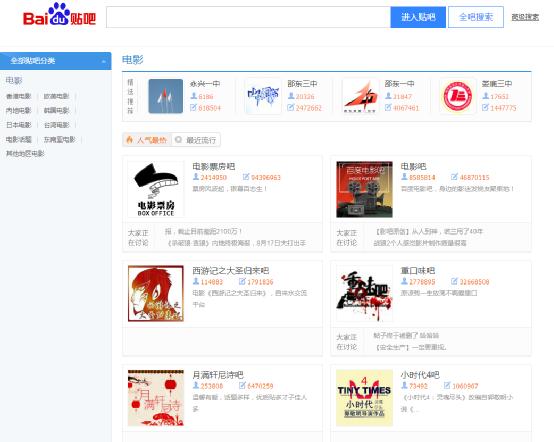This screenshot has width=554, height=442.
Task: Open the 西游记之大圣归来吧 title link
Action: click(231, 271)
